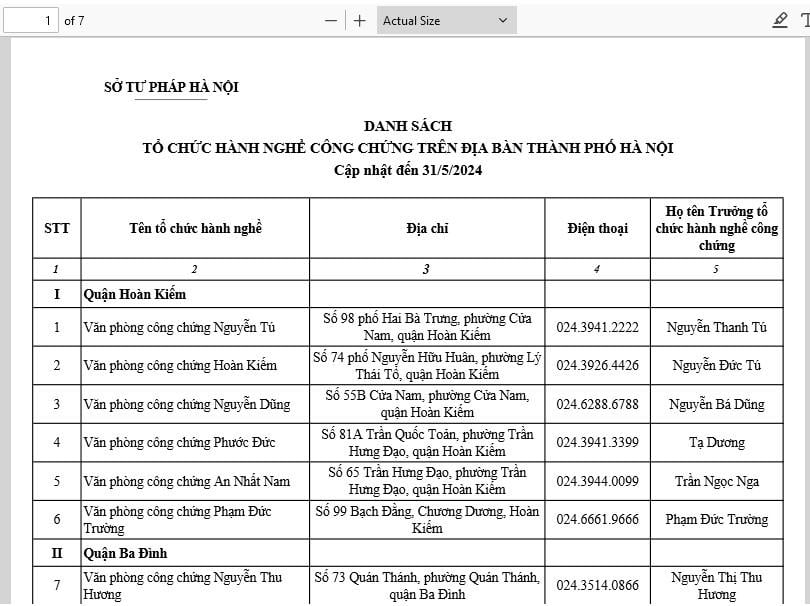Click address 'Số 74 phố Nguyễn Hữu Huân'
810x606 pixels.
(x=394, y=357)
